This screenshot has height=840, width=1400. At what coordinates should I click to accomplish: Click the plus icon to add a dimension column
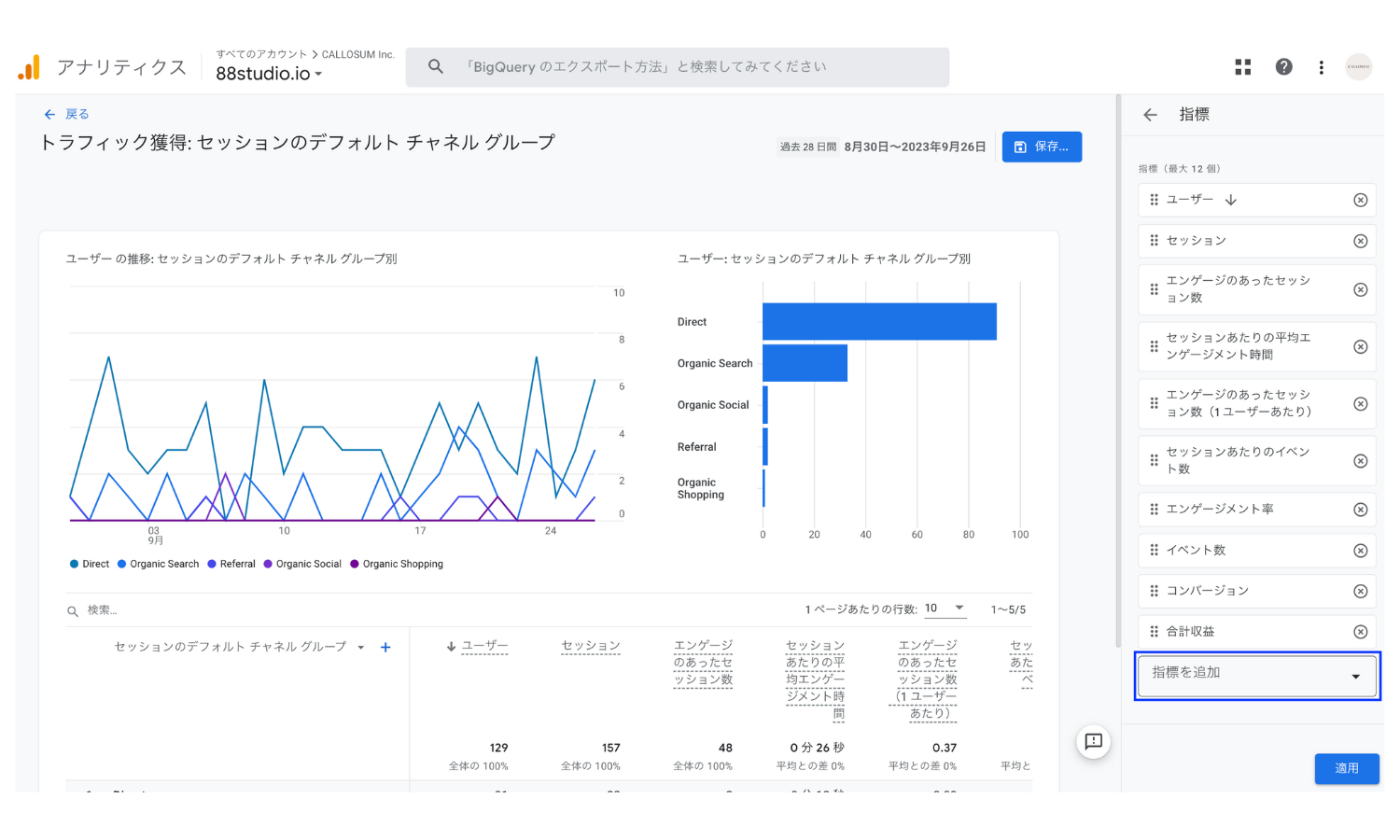pos(385,647)
